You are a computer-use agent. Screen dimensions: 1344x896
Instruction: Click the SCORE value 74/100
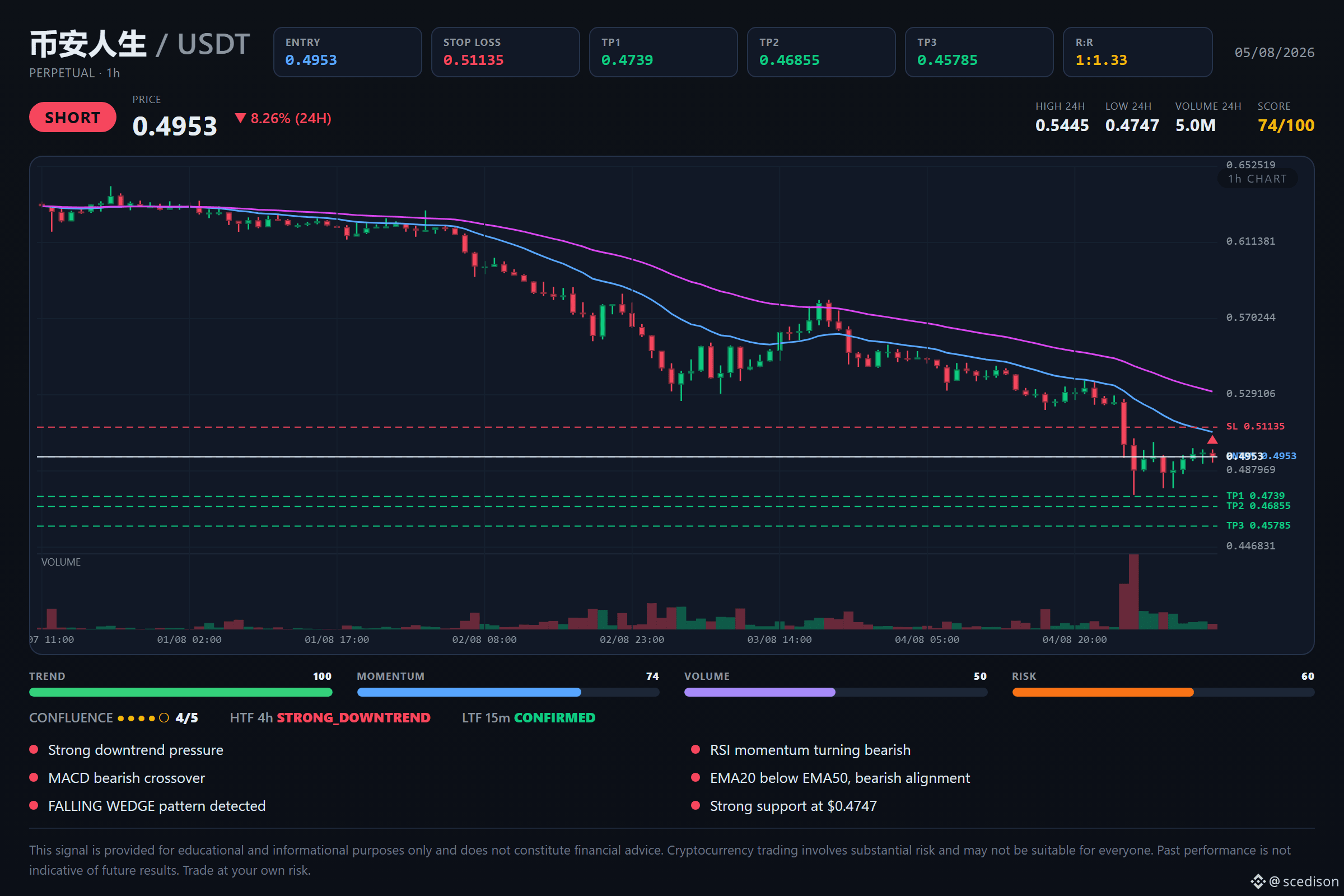pos(1286,125)
